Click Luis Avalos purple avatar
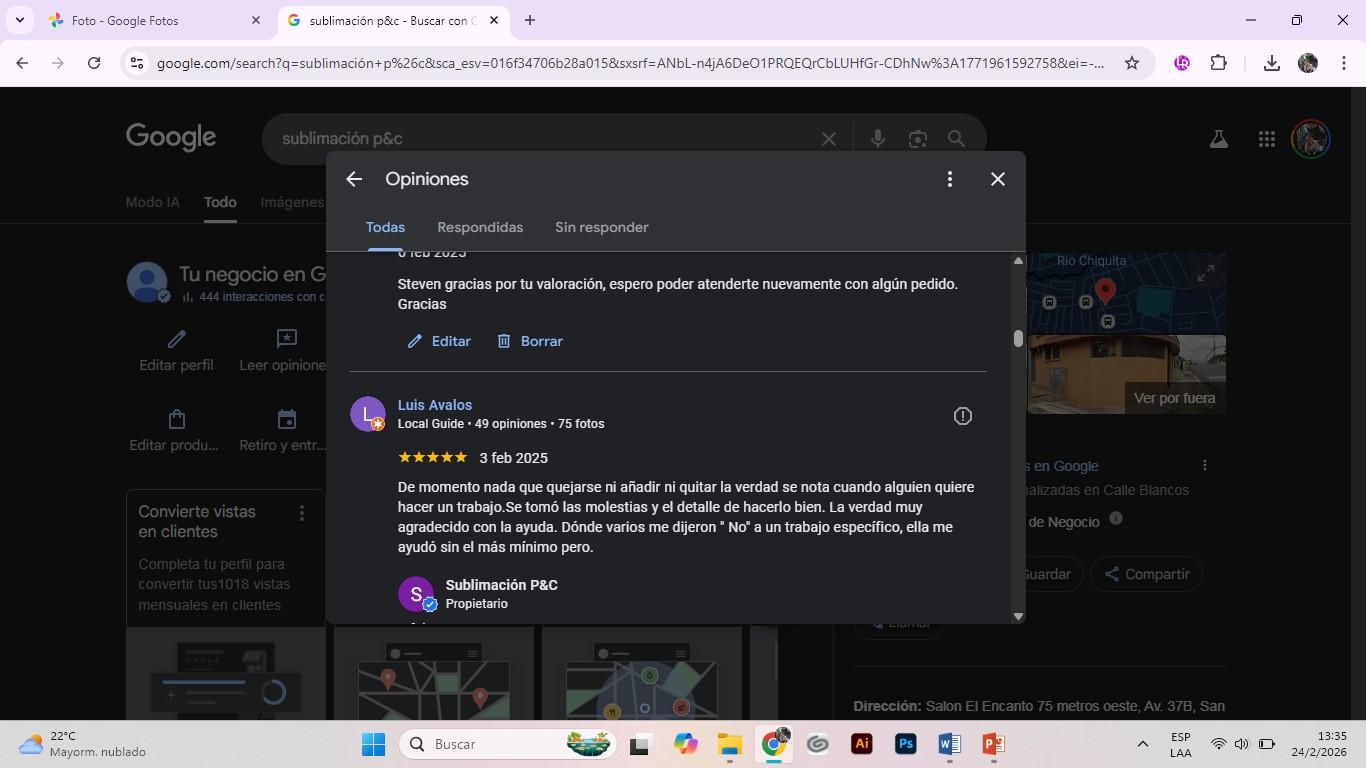1366x768 pixels. point(368,414)
